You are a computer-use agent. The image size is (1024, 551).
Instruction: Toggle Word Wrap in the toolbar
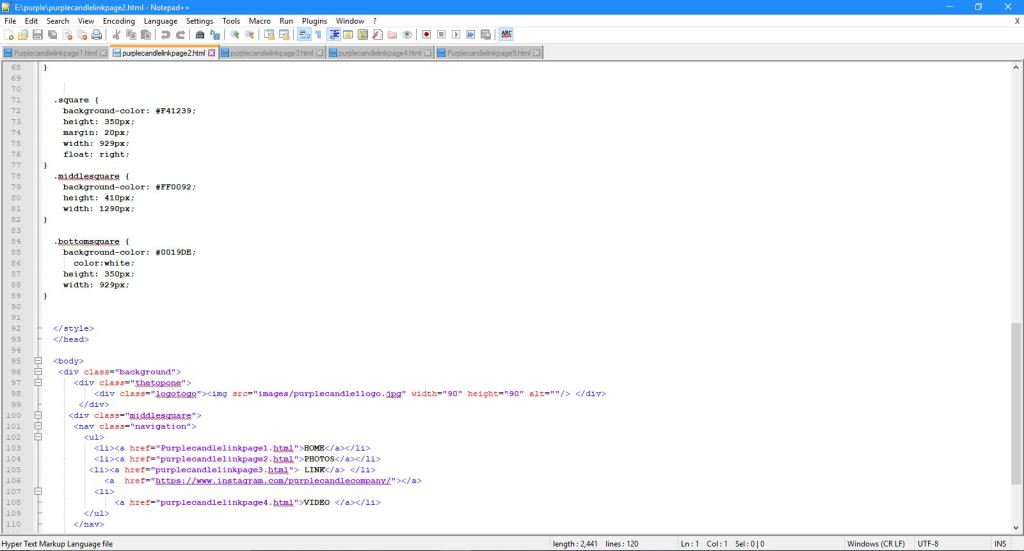(x=304, y=34)
